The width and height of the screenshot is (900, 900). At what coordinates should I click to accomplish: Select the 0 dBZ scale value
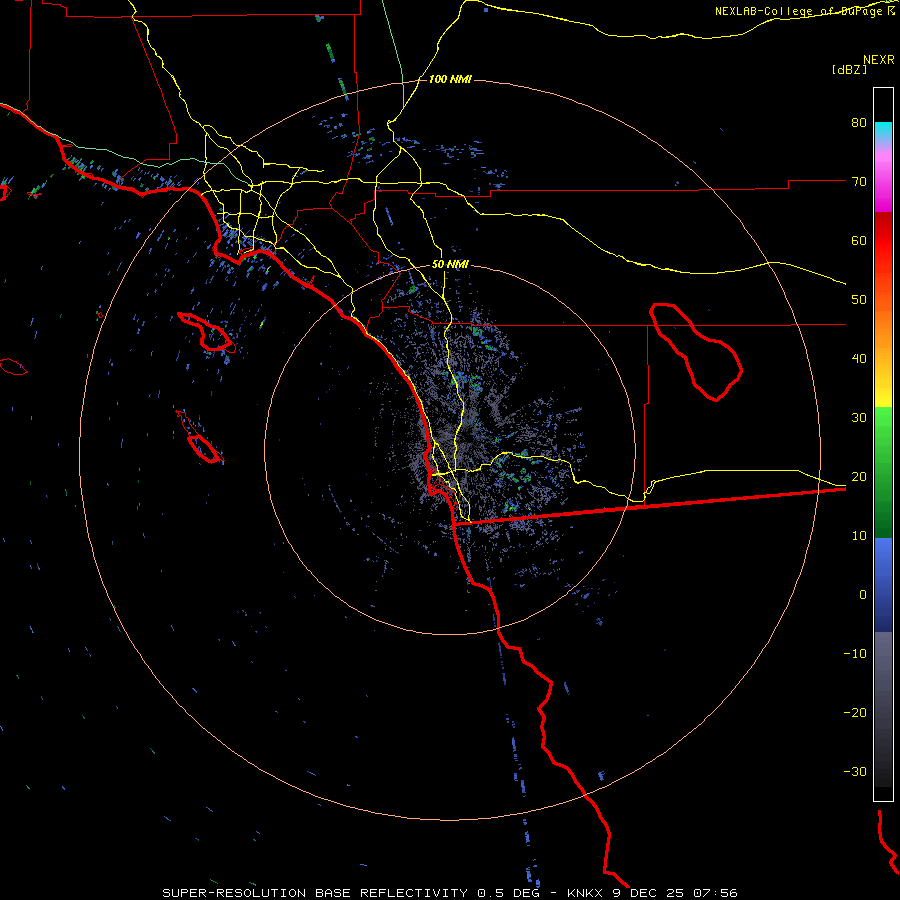click(863, 595)
